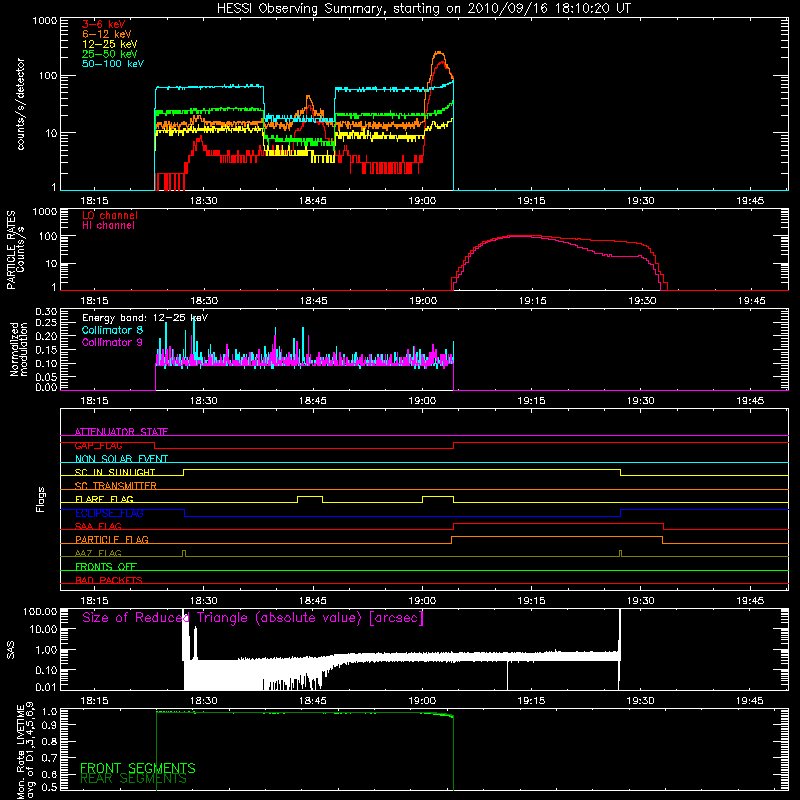Click the 'GAP_FLAG' label
The image size is (800, 800).
[98, 445]
